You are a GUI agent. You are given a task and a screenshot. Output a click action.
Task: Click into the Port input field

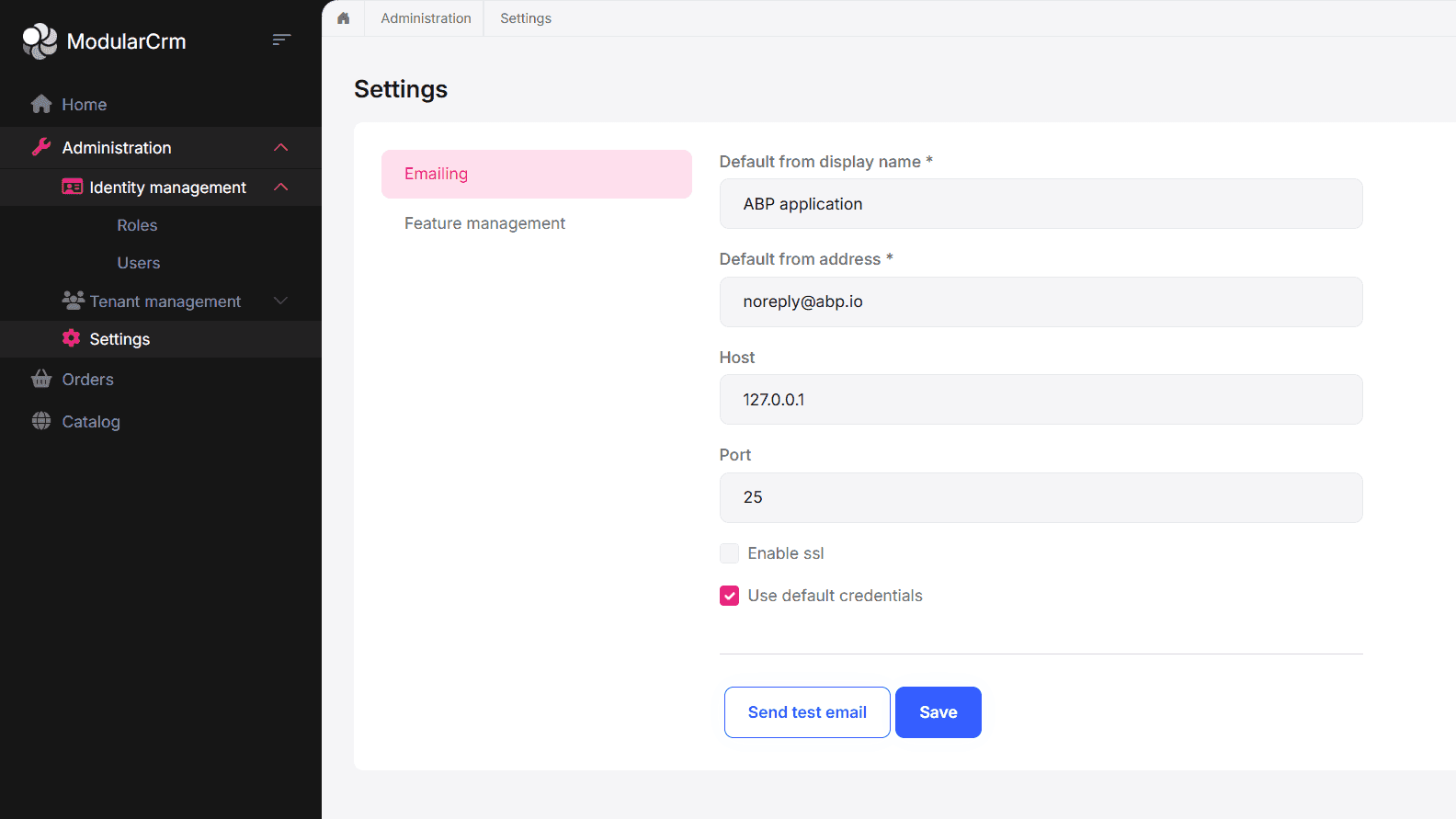click(x=1041, y=497)
